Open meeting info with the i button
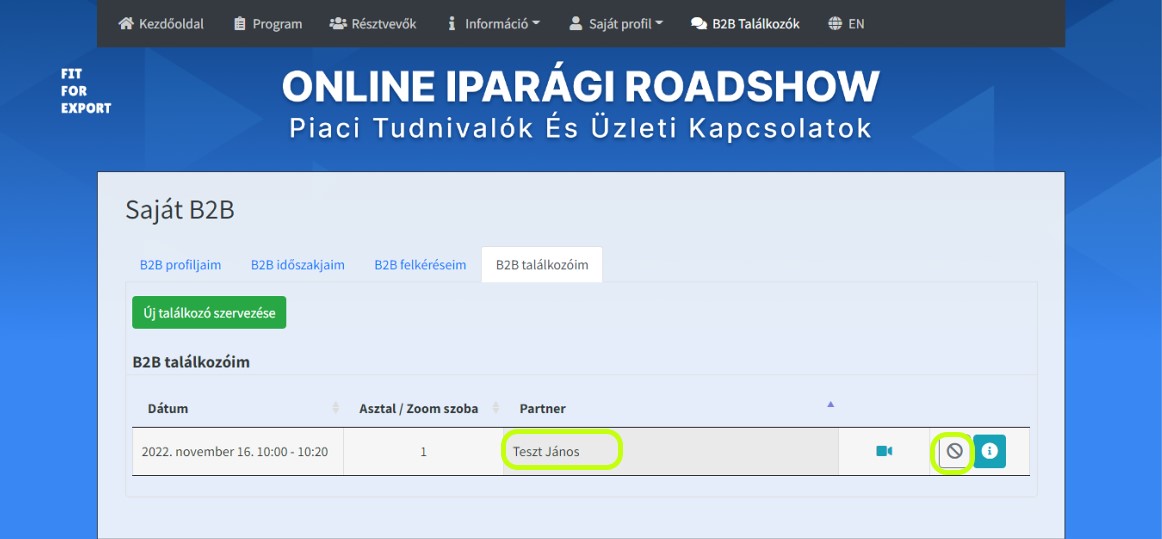Screen dimensions: 1162x539 [x=989, y=451]
